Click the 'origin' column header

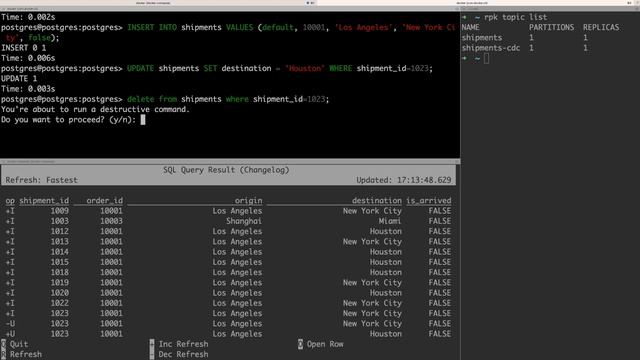coord(248,200)
